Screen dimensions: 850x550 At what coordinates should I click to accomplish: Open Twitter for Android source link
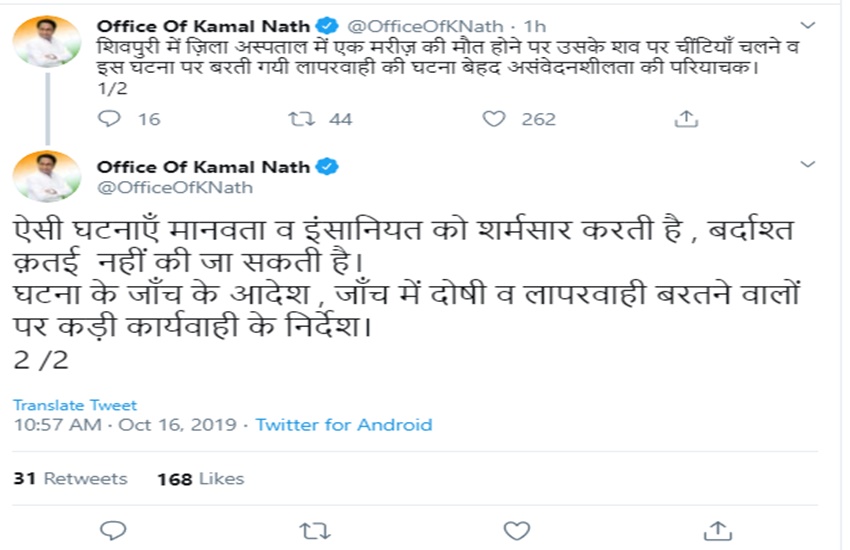click(344, 425)
